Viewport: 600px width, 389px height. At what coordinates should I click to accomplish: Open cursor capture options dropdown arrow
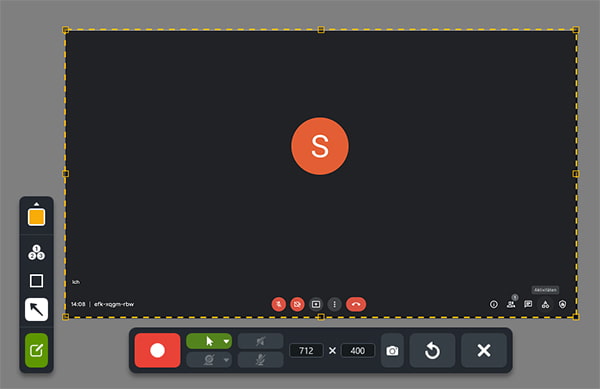227,341
